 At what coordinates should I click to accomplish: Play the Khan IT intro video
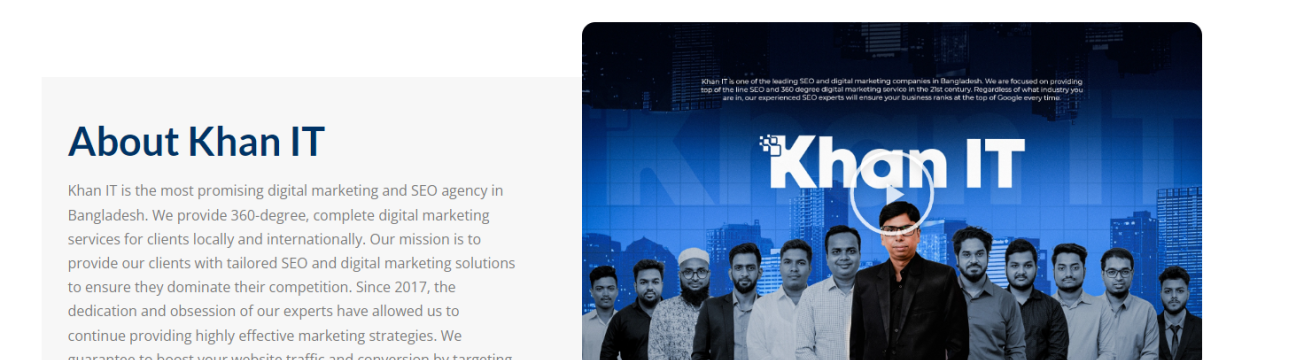click(892, 193)
